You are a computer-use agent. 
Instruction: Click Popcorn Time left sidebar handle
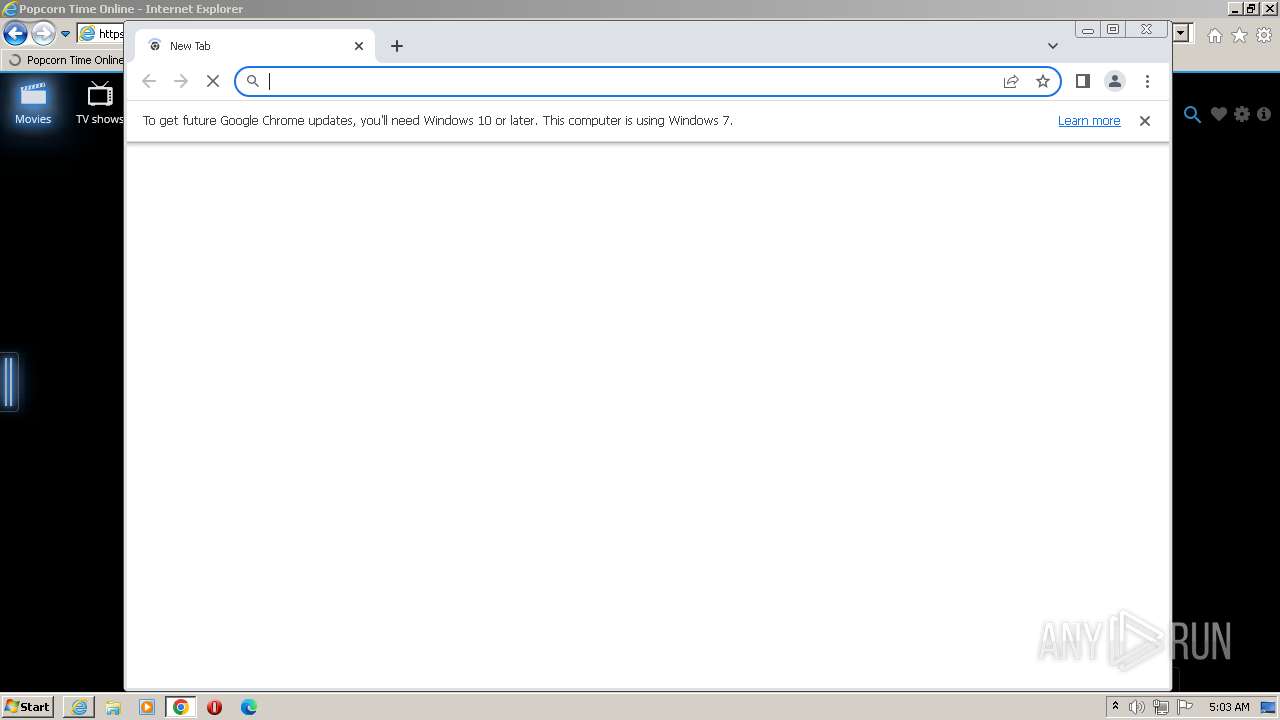[x=9, y=382]
